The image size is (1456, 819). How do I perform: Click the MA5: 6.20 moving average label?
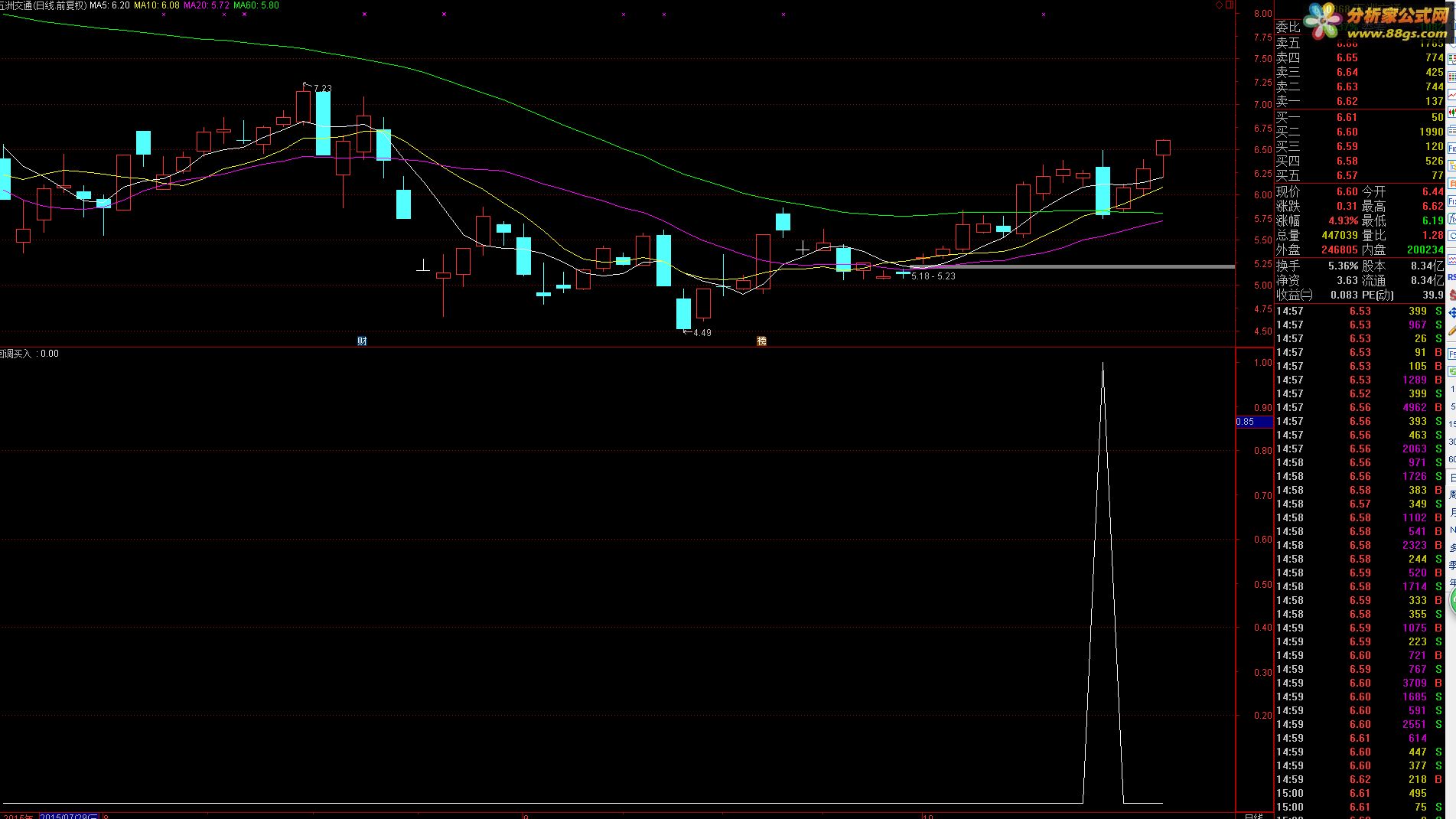coord(109,5)
